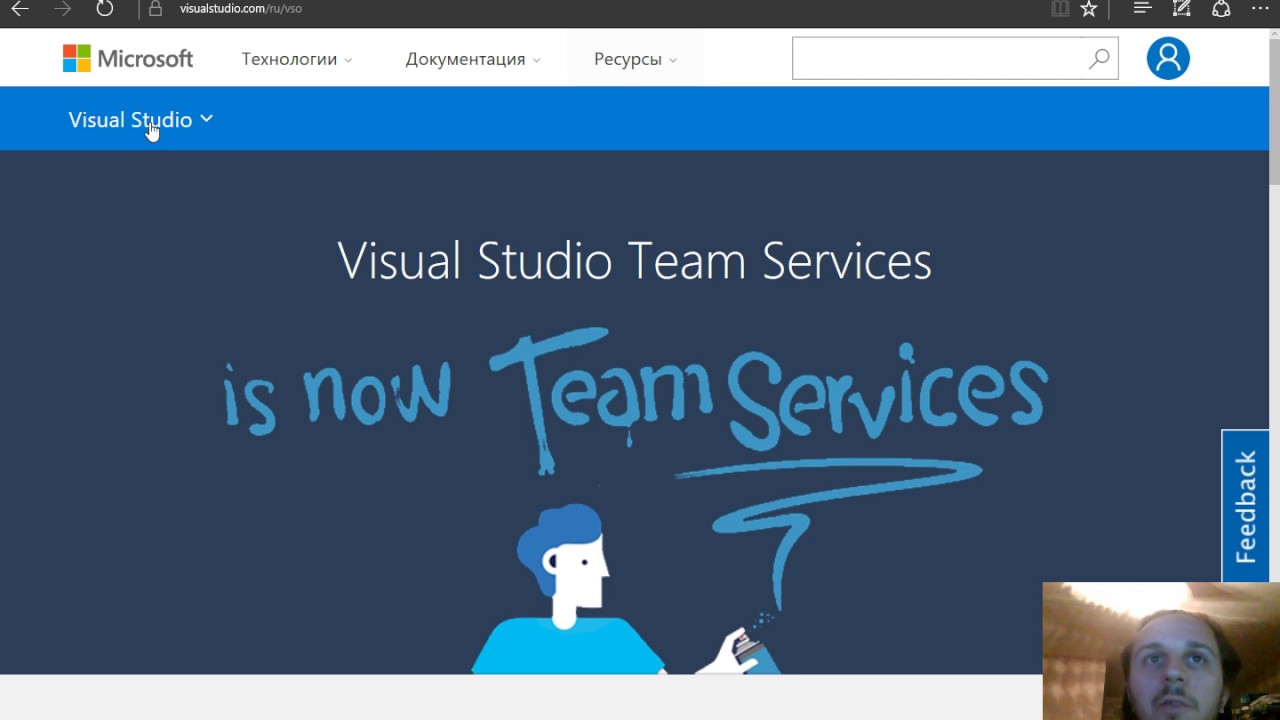Image resolution: width=1280 pixels, height=720 pixels.
Task: Click the Visual Studio Team Services heading
Action: click(x=635, y=262)
